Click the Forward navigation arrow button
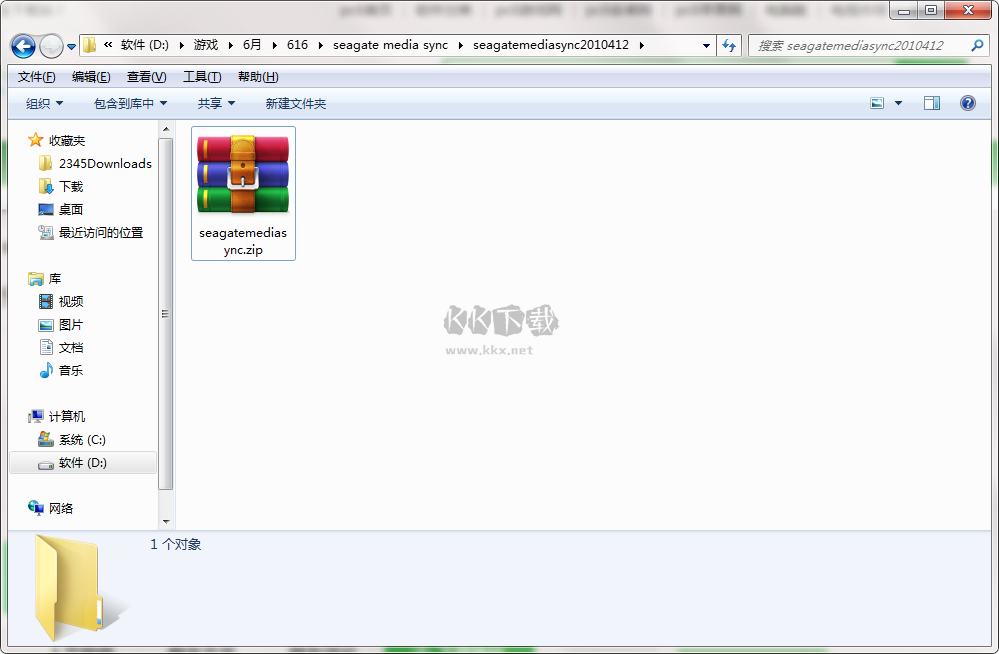This screenshot has height=654, width=999. point(51,46)
